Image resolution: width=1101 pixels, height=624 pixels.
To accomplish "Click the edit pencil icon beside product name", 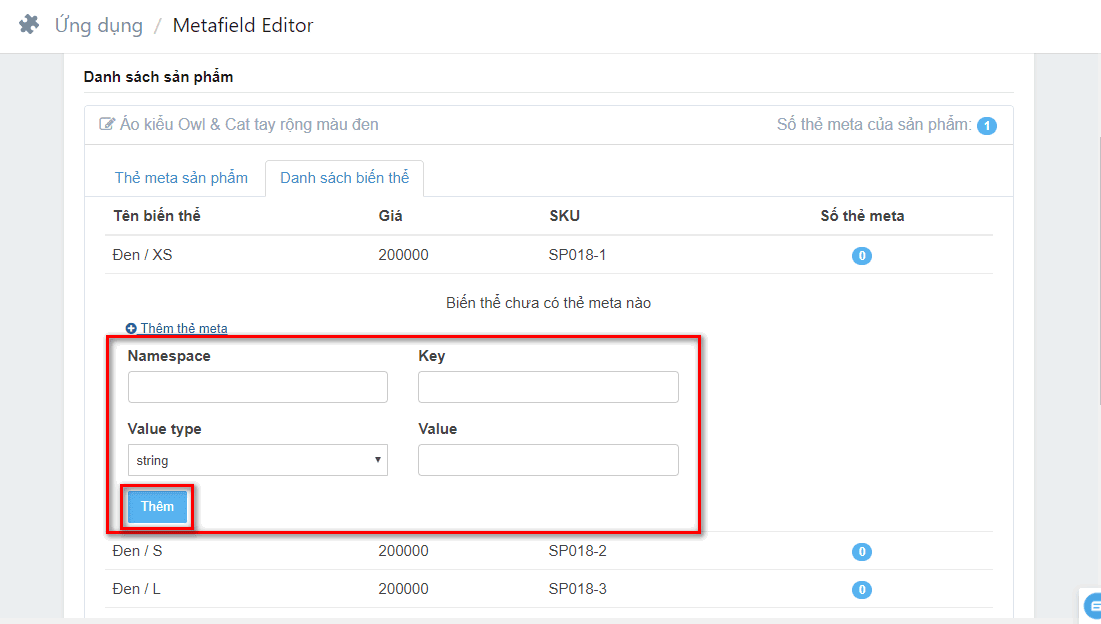I will [x=107, y=125].
